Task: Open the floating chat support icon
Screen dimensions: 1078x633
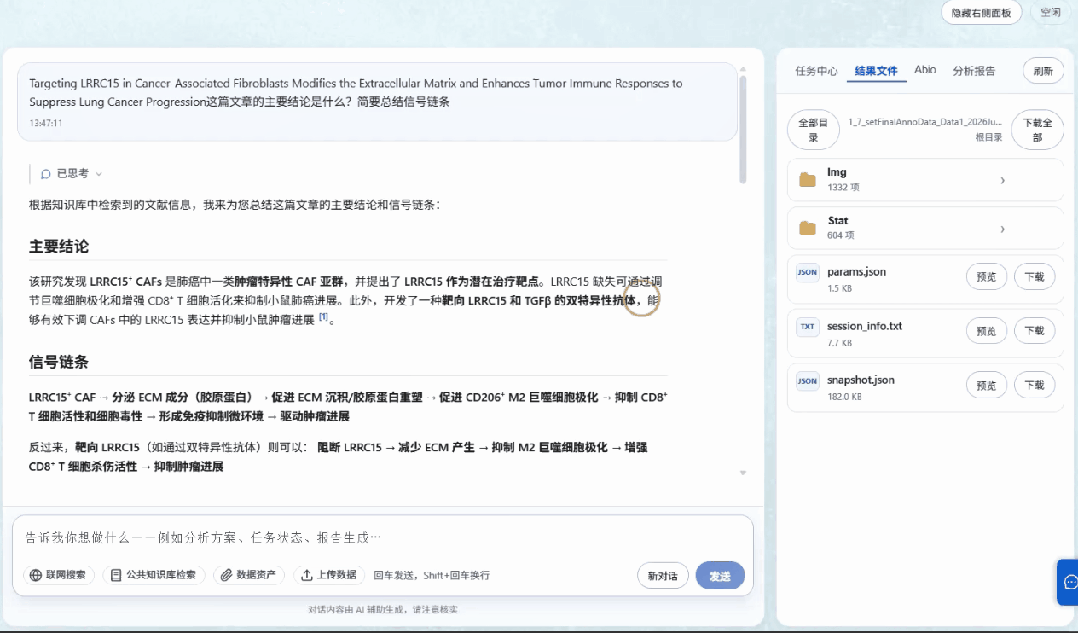Action: (1070, 582)
